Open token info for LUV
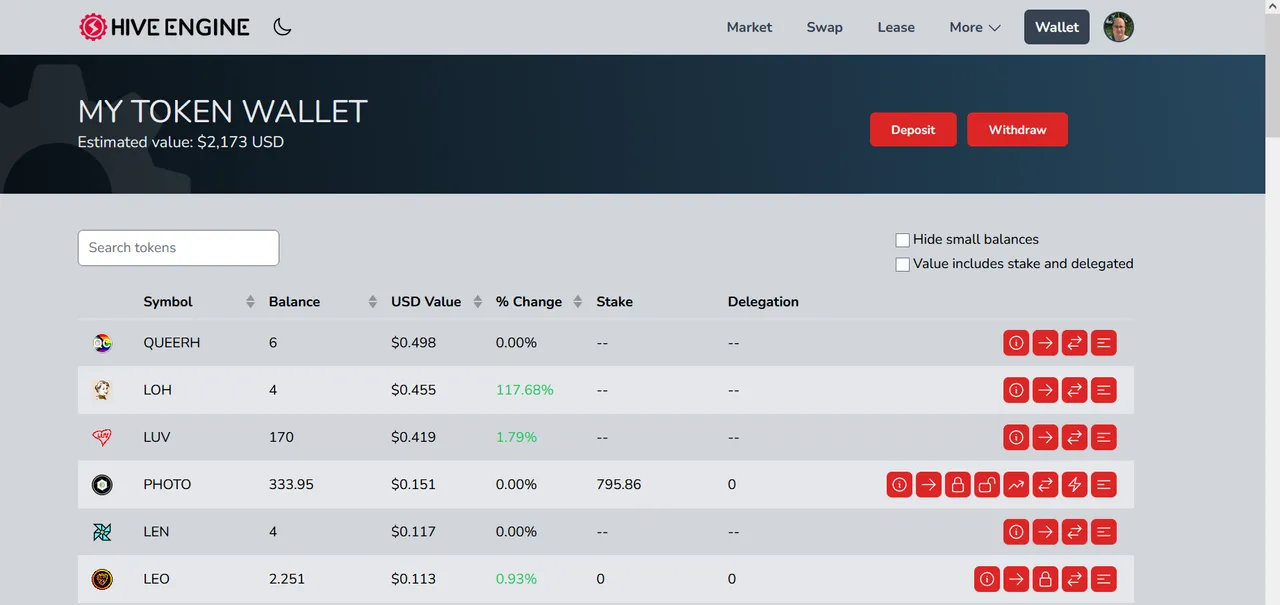 [1016, 437]
